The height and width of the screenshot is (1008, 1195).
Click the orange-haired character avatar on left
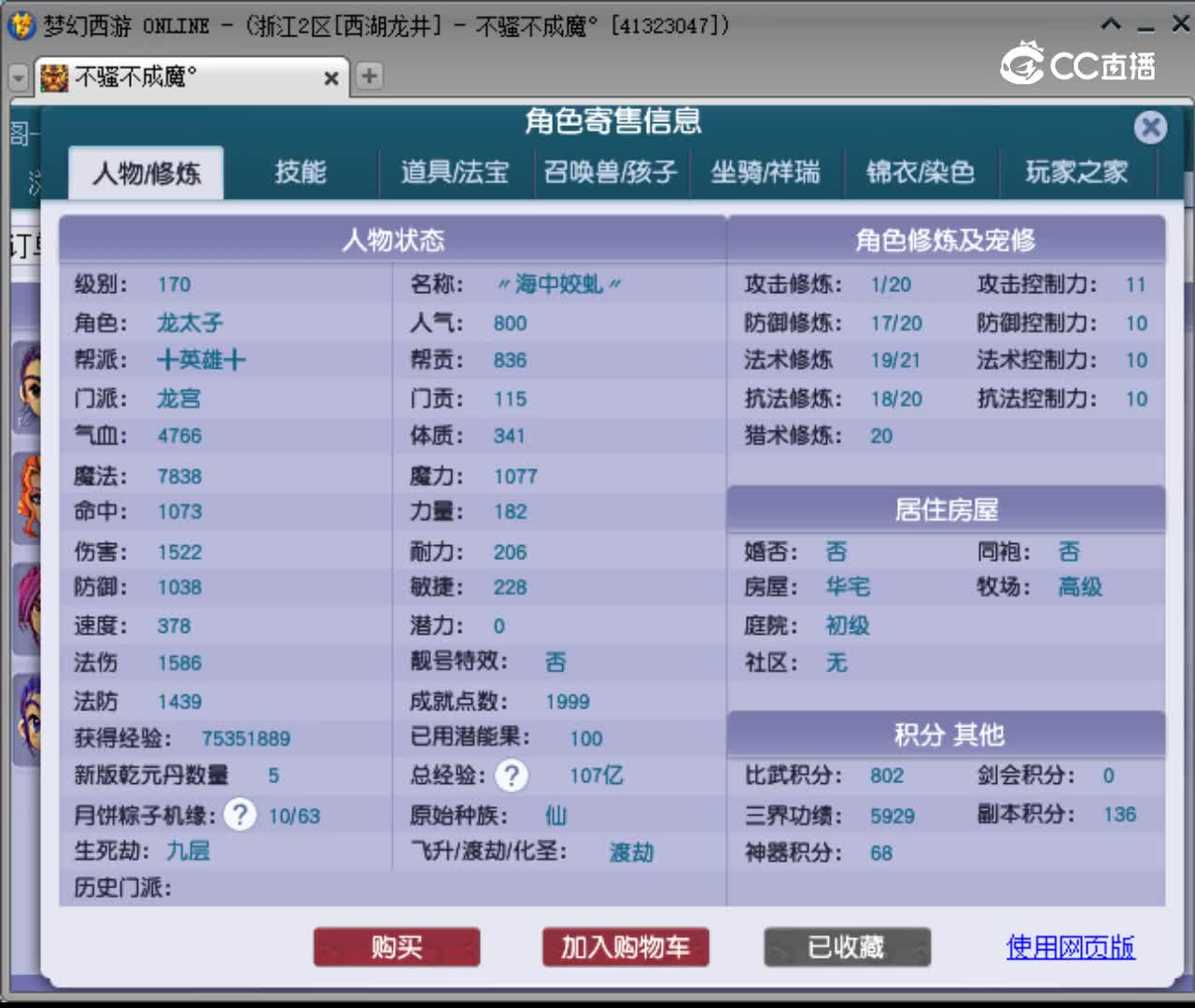pos(28,497)
